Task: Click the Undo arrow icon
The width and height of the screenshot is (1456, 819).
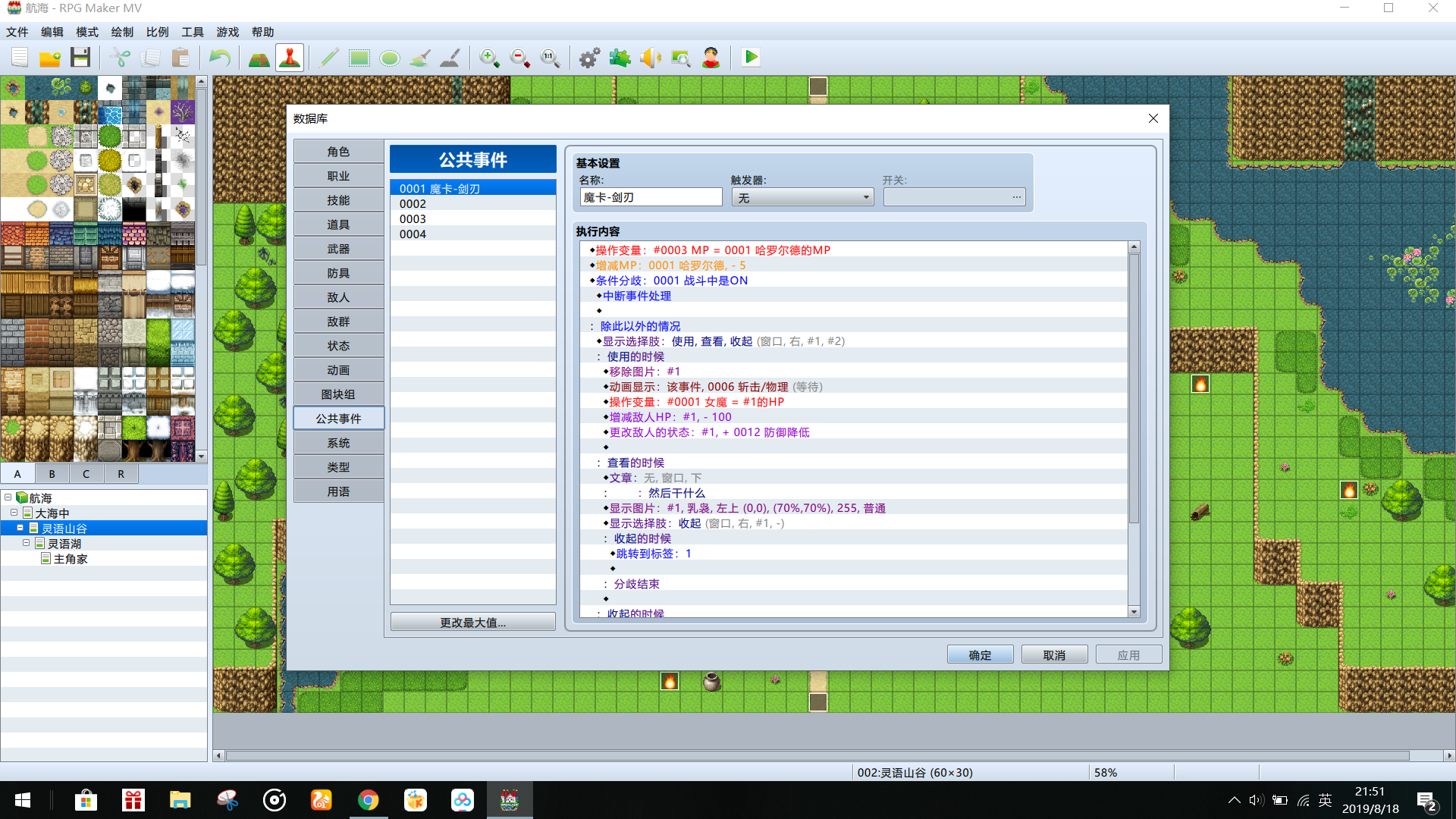Action: pos(220,58)
